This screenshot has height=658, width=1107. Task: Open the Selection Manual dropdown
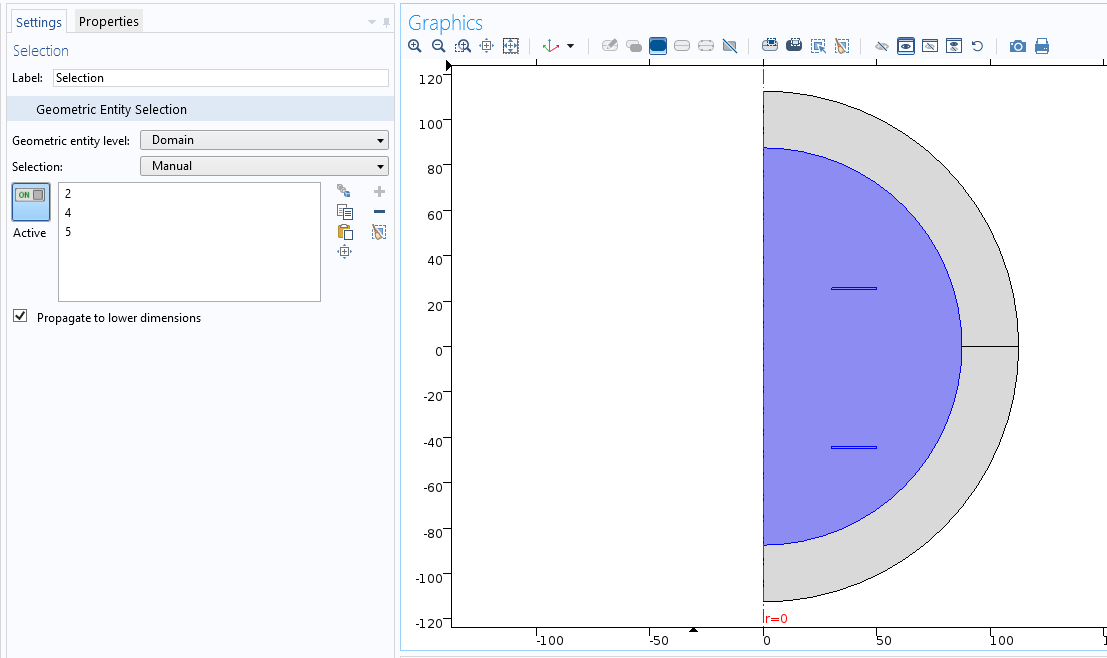[264, 166]
